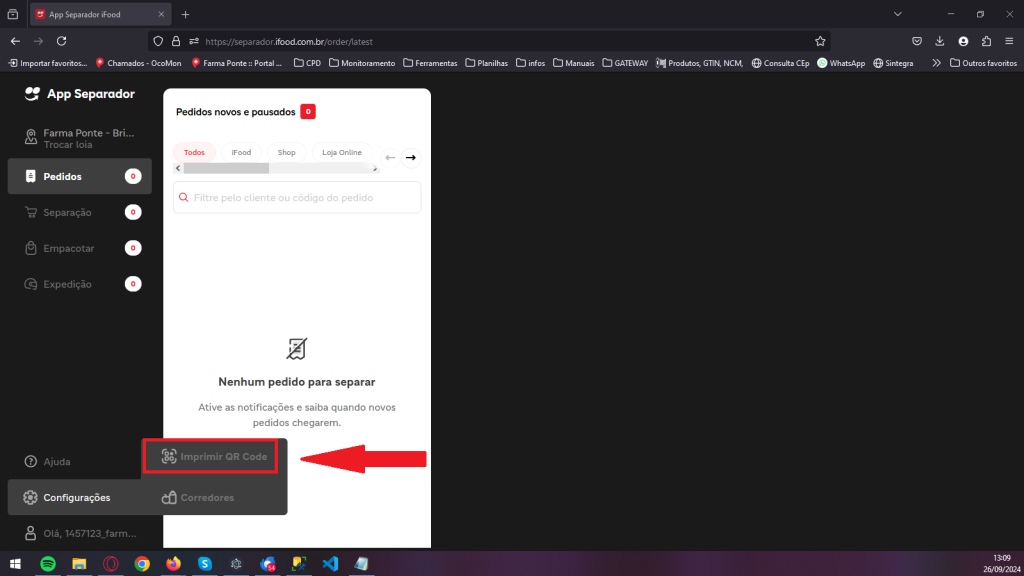Open browser extensions menu
This screenshot has height=576, width=1024.
click(x=986, y=41)
